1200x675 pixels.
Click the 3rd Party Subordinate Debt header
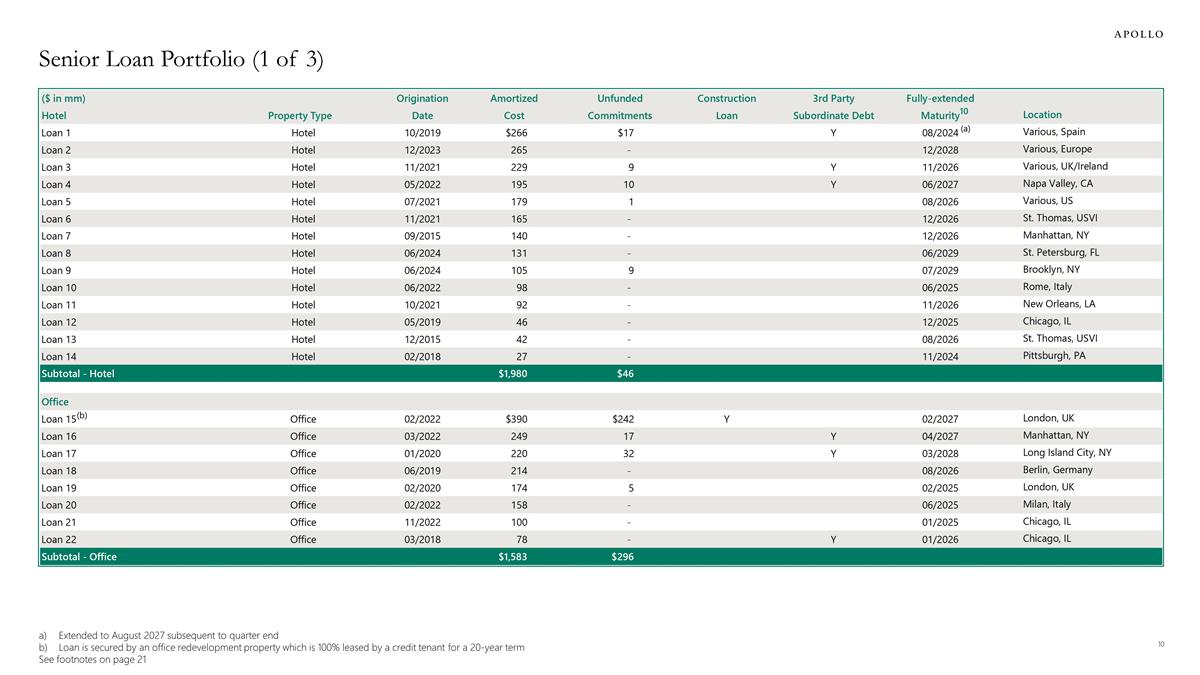click(x=833, y=107)
